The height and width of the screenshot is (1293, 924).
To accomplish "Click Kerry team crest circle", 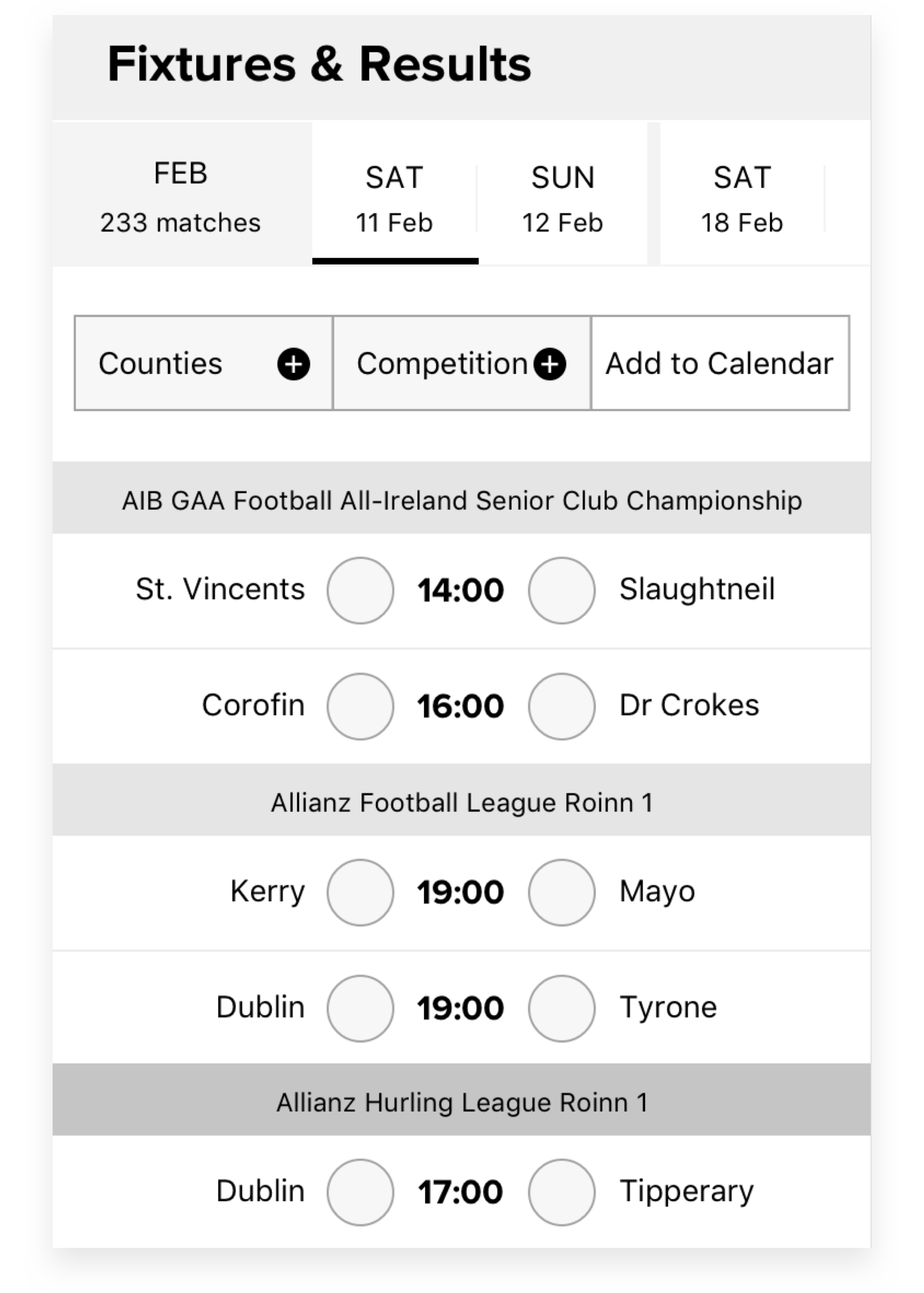I will point(360,892).
